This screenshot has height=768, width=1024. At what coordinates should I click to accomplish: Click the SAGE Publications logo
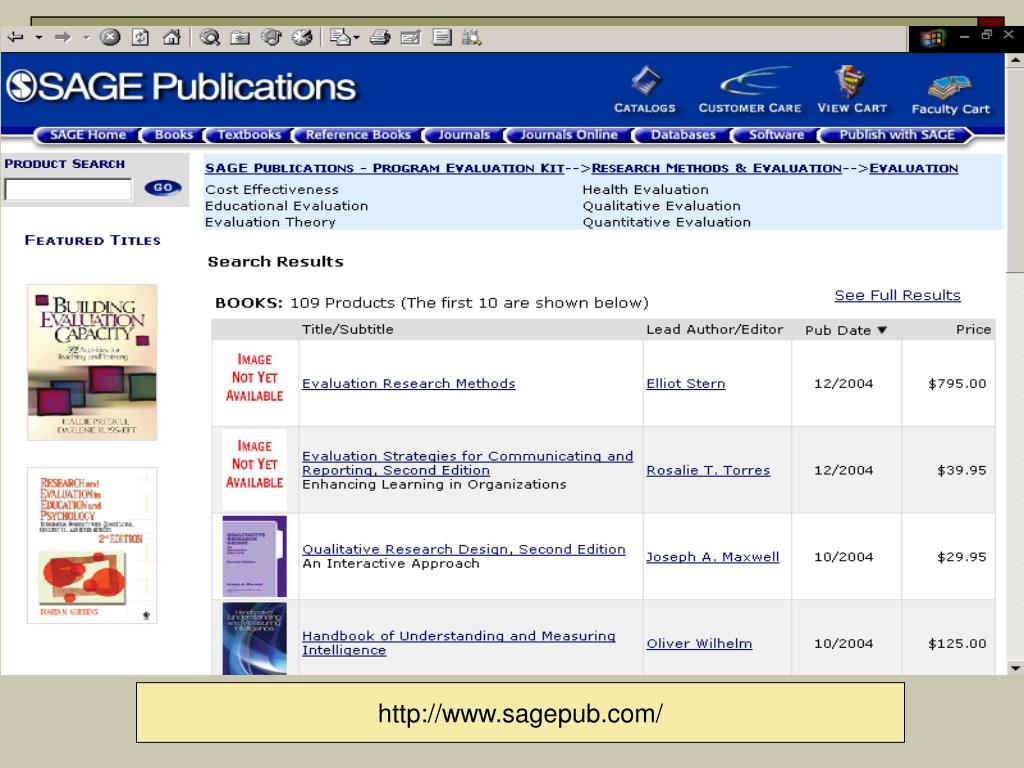[x=182, y=87]
